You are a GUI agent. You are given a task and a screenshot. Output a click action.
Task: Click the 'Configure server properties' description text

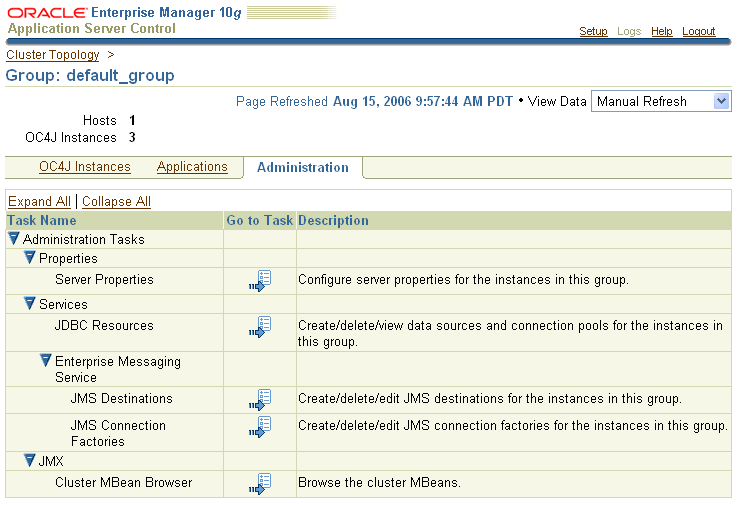tap(463, 280)
